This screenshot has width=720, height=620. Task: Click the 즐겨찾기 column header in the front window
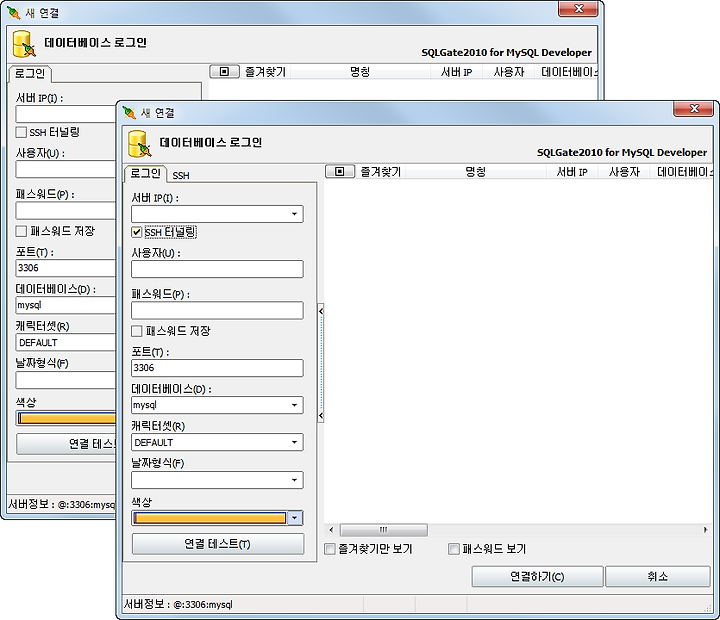[x=381, y=172]
